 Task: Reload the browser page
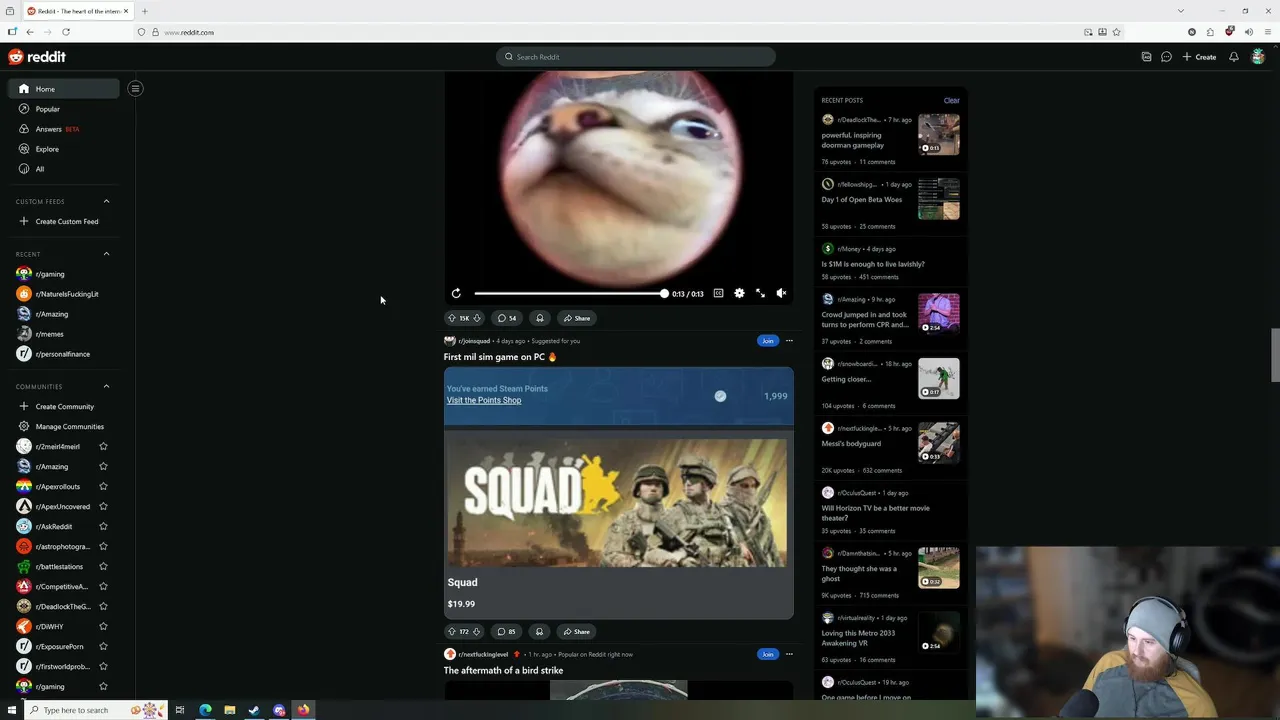click(x=66, y=32)
